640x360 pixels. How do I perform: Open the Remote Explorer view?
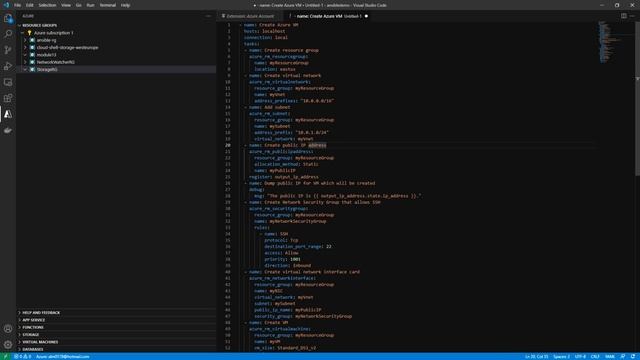pos(8,82)
